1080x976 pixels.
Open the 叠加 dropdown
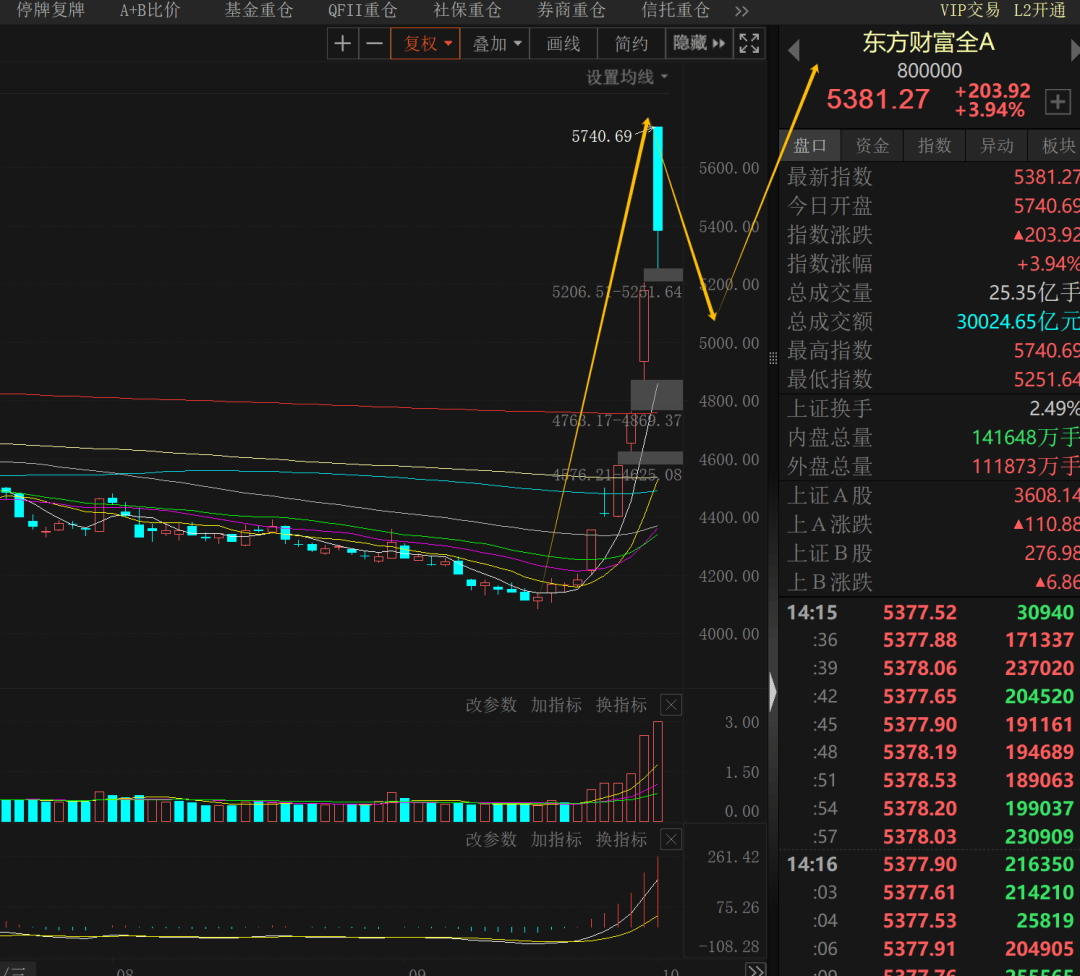pos(495,43)
